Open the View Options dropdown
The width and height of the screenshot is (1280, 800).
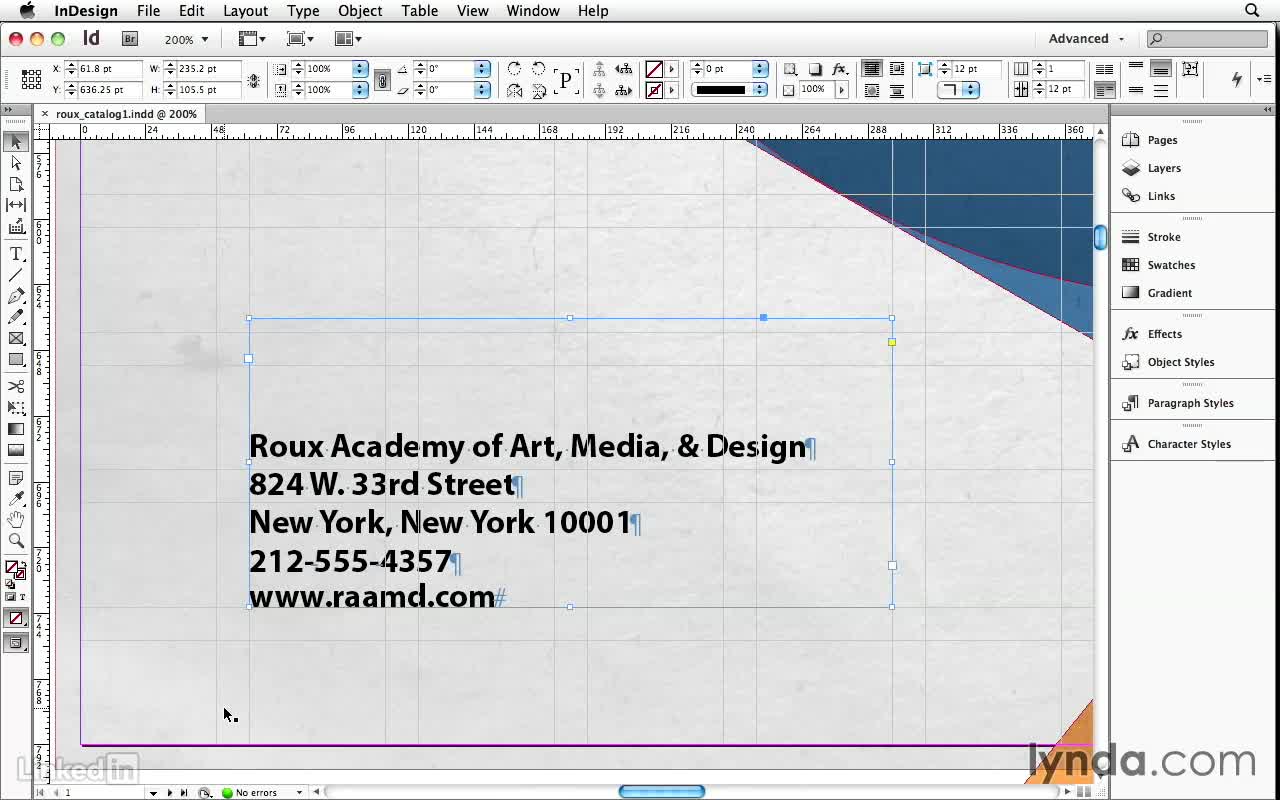point(252,39)
